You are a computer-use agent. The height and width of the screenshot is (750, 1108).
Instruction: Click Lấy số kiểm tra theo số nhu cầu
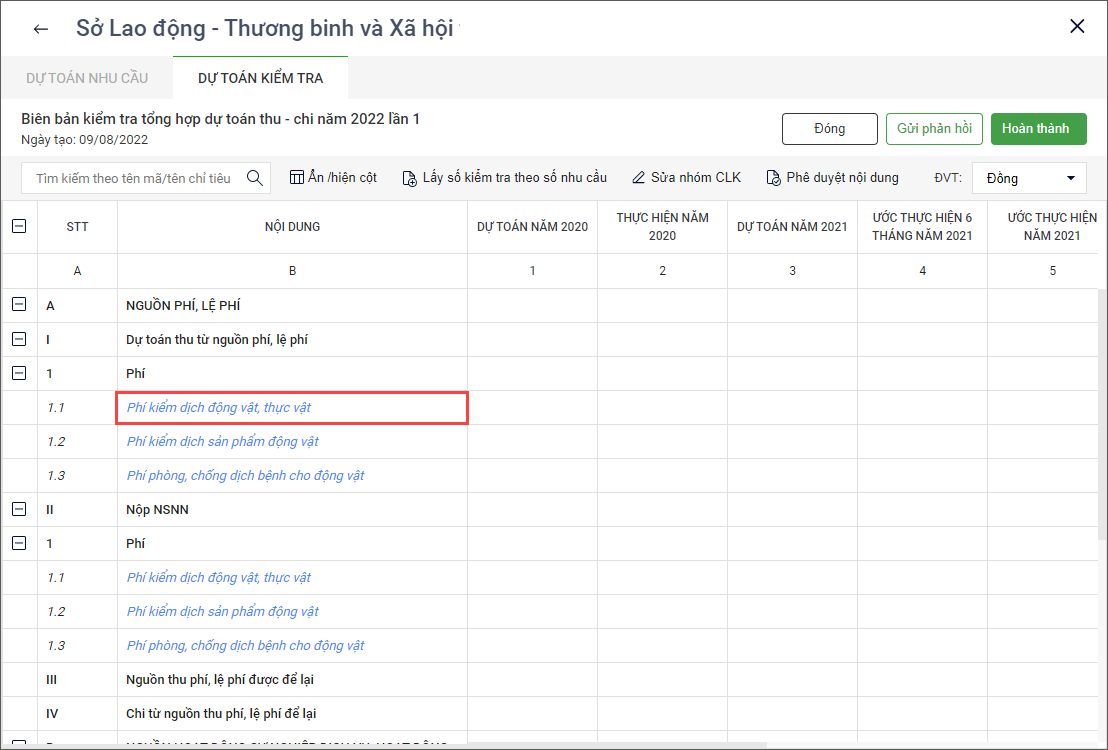click(504, 178)
